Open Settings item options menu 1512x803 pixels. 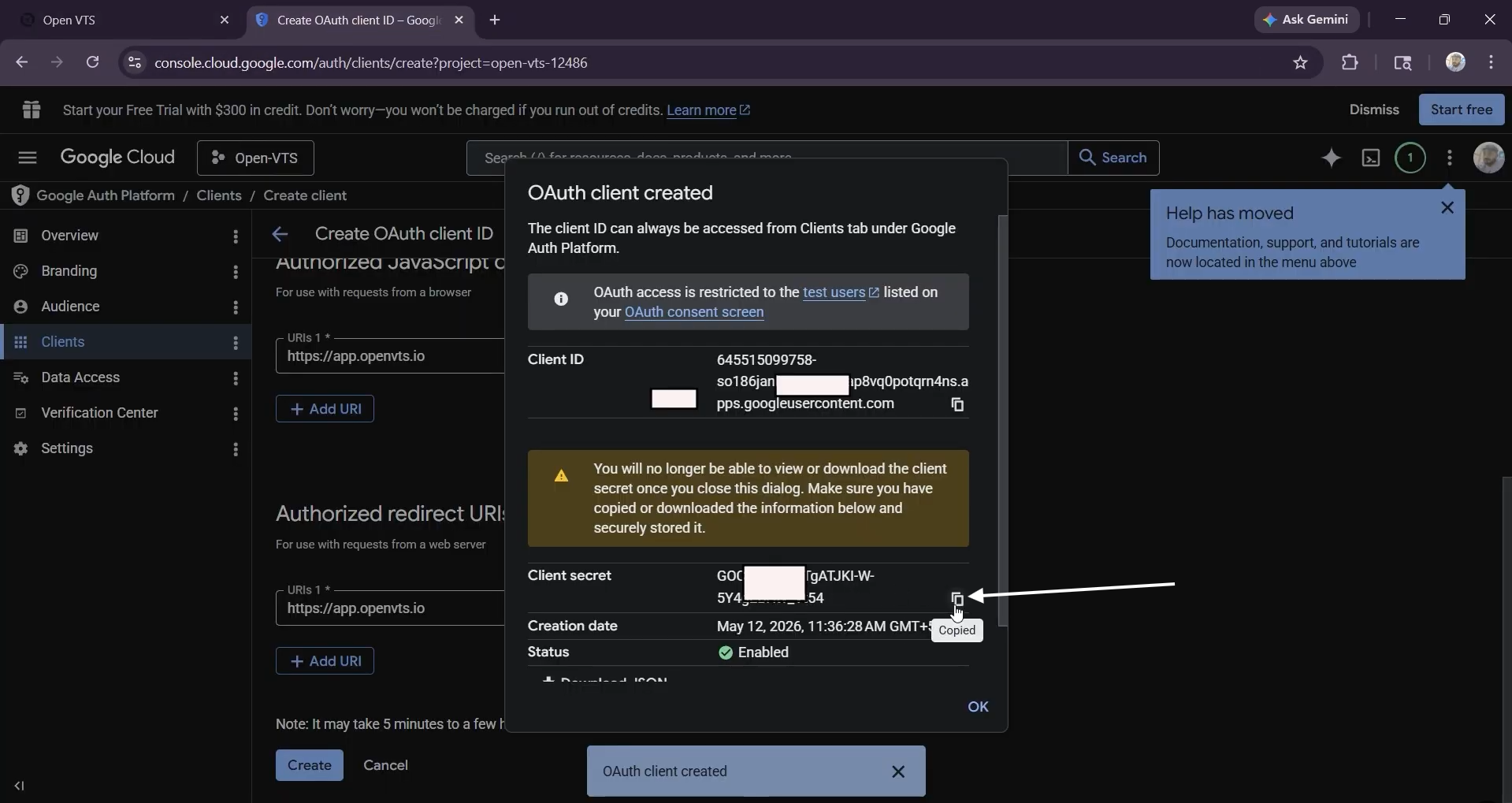pos(236,448)
